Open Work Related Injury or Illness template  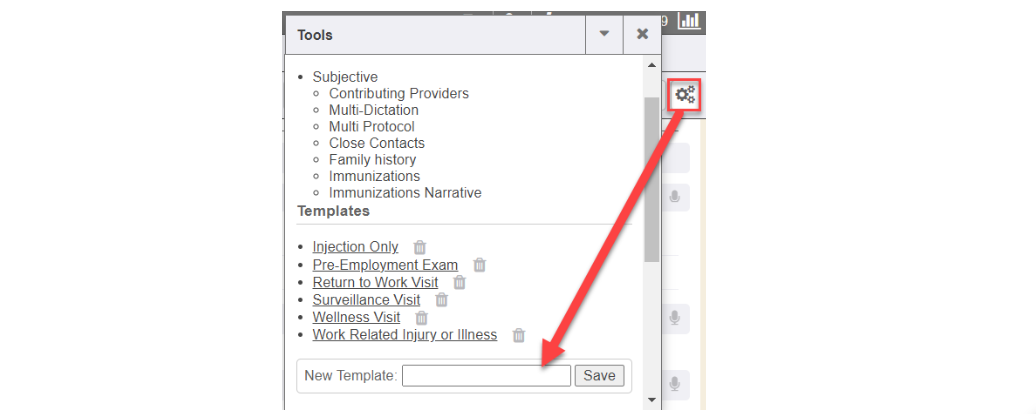(404, 335)
